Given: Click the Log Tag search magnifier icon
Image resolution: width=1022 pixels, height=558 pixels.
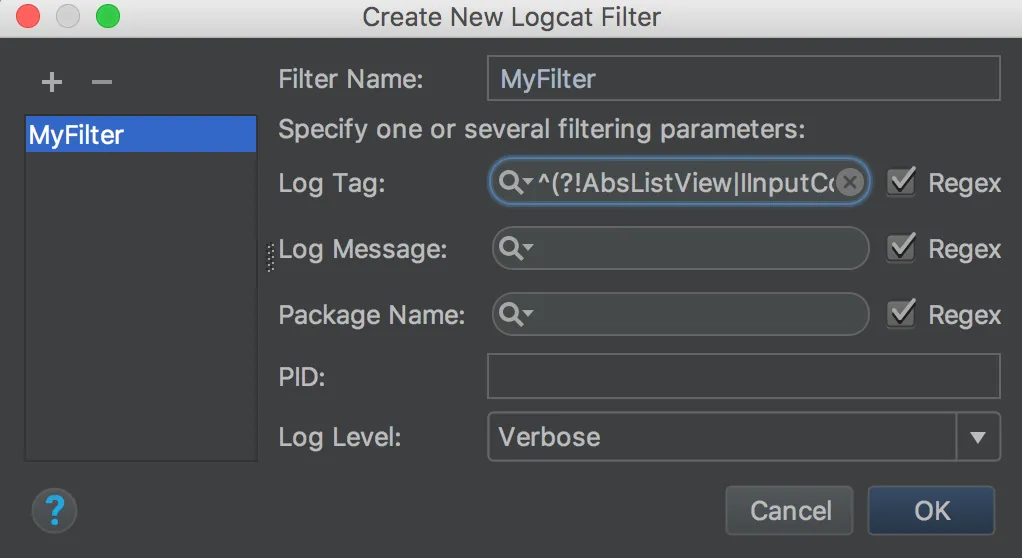Looking at the screenshot, I should (514, 182).
